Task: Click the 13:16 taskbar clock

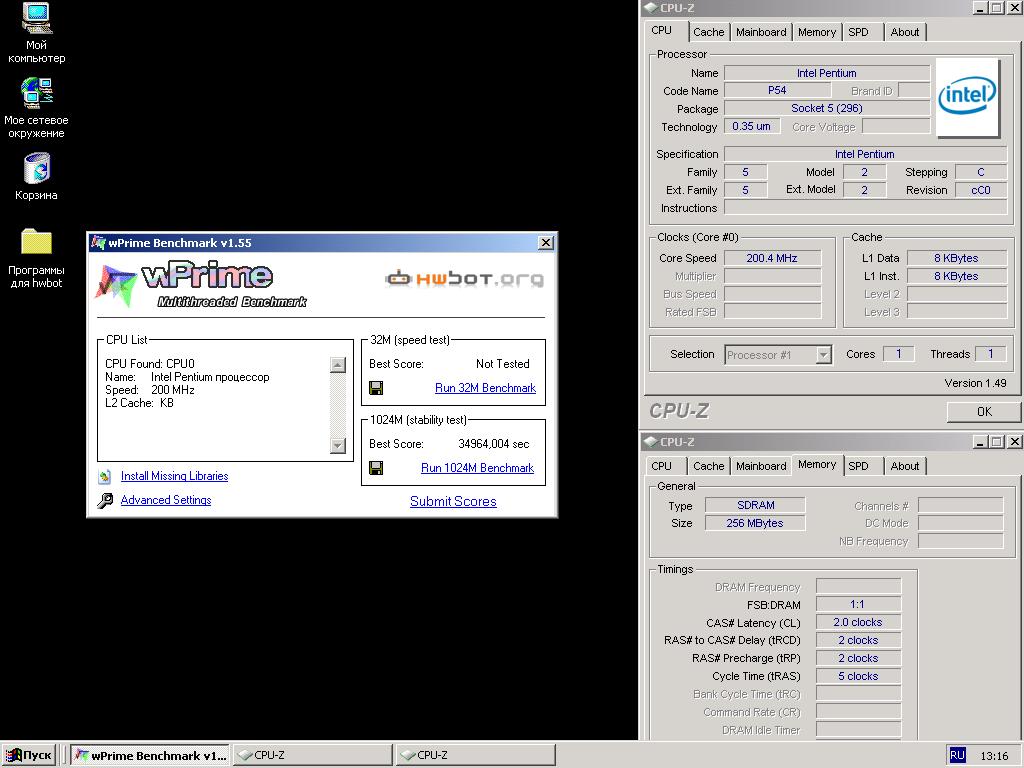Action: click(x=994, y=756)
